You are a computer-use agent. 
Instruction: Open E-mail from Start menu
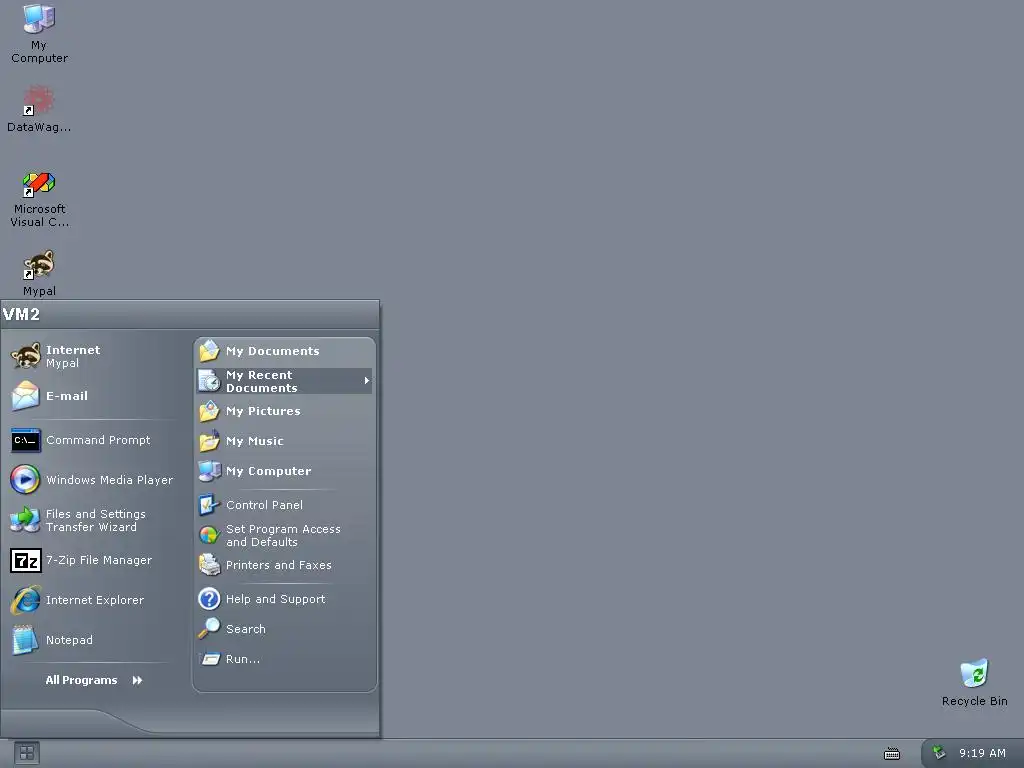[93, 396]
